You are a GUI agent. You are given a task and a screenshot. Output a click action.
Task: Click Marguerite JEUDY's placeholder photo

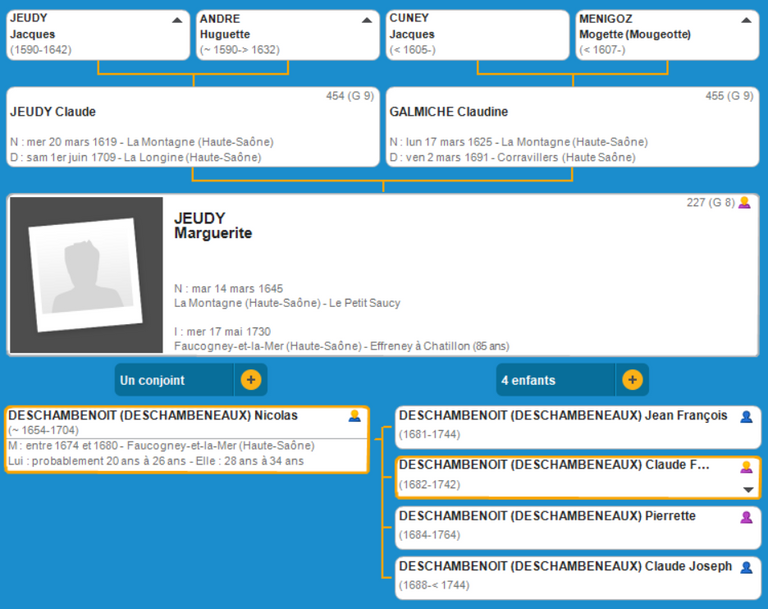86,274
